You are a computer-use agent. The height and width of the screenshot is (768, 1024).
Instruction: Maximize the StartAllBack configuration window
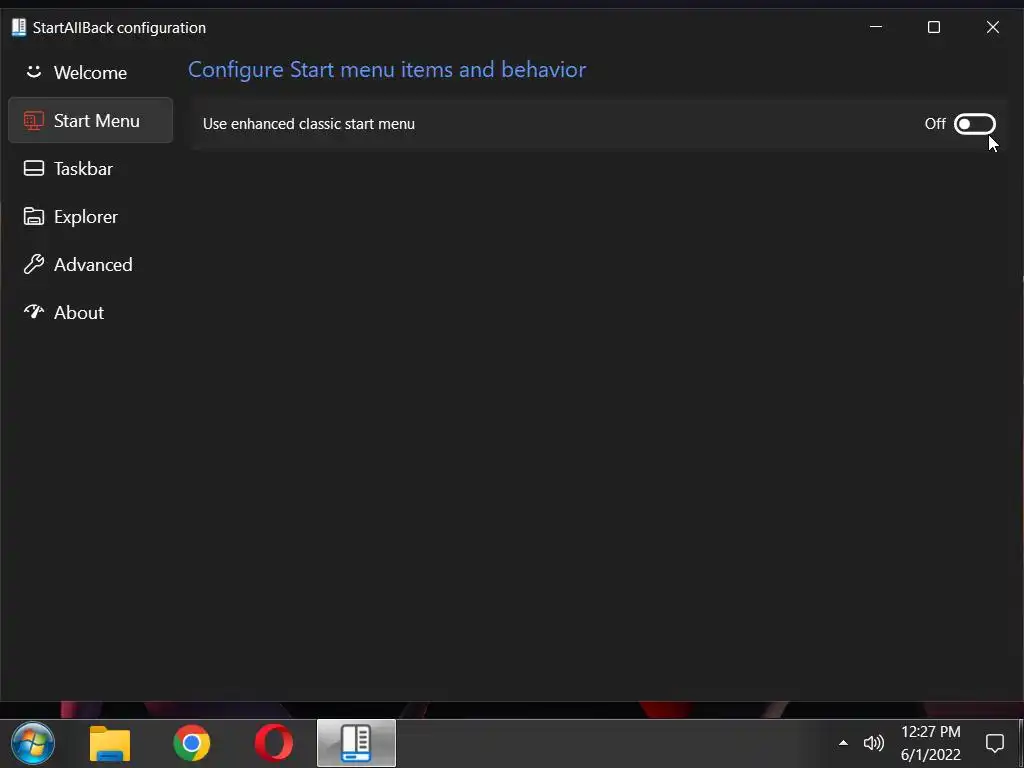tap(934, 27)
